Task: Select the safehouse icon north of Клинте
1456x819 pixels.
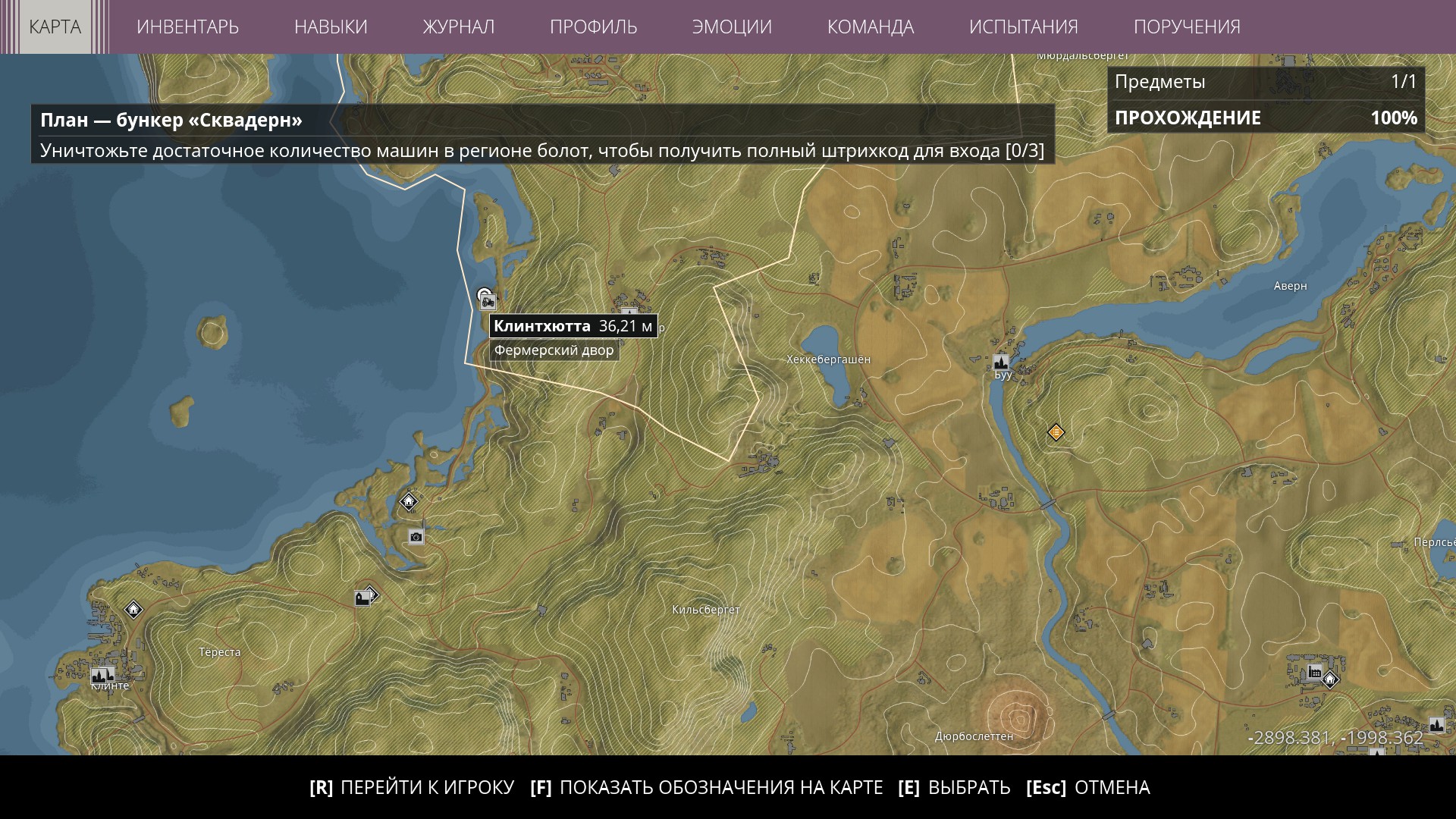Action: click(x=133, y=609)
